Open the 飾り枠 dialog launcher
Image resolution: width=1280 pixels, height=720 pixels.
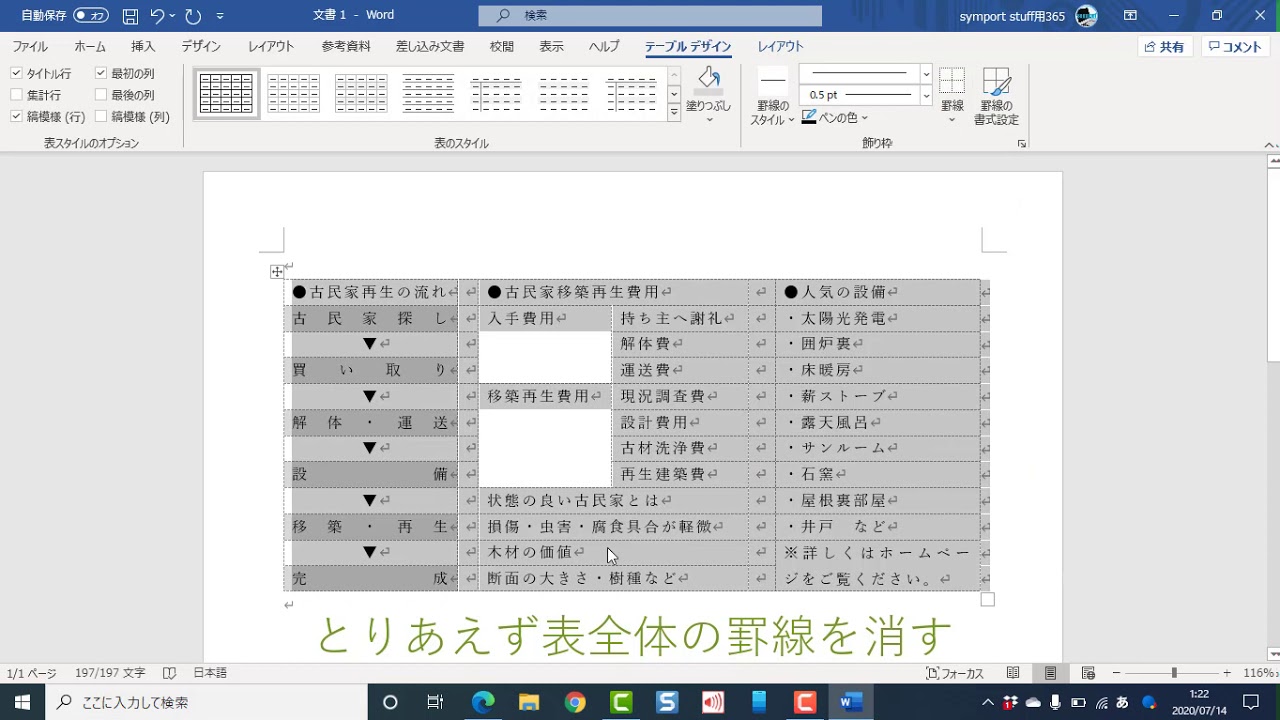[x=1022, y=144]
